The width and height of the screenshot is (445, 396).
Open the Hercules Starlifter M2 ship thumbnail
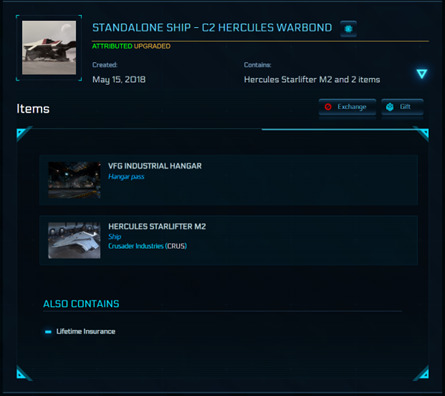(x=74, y=240)
